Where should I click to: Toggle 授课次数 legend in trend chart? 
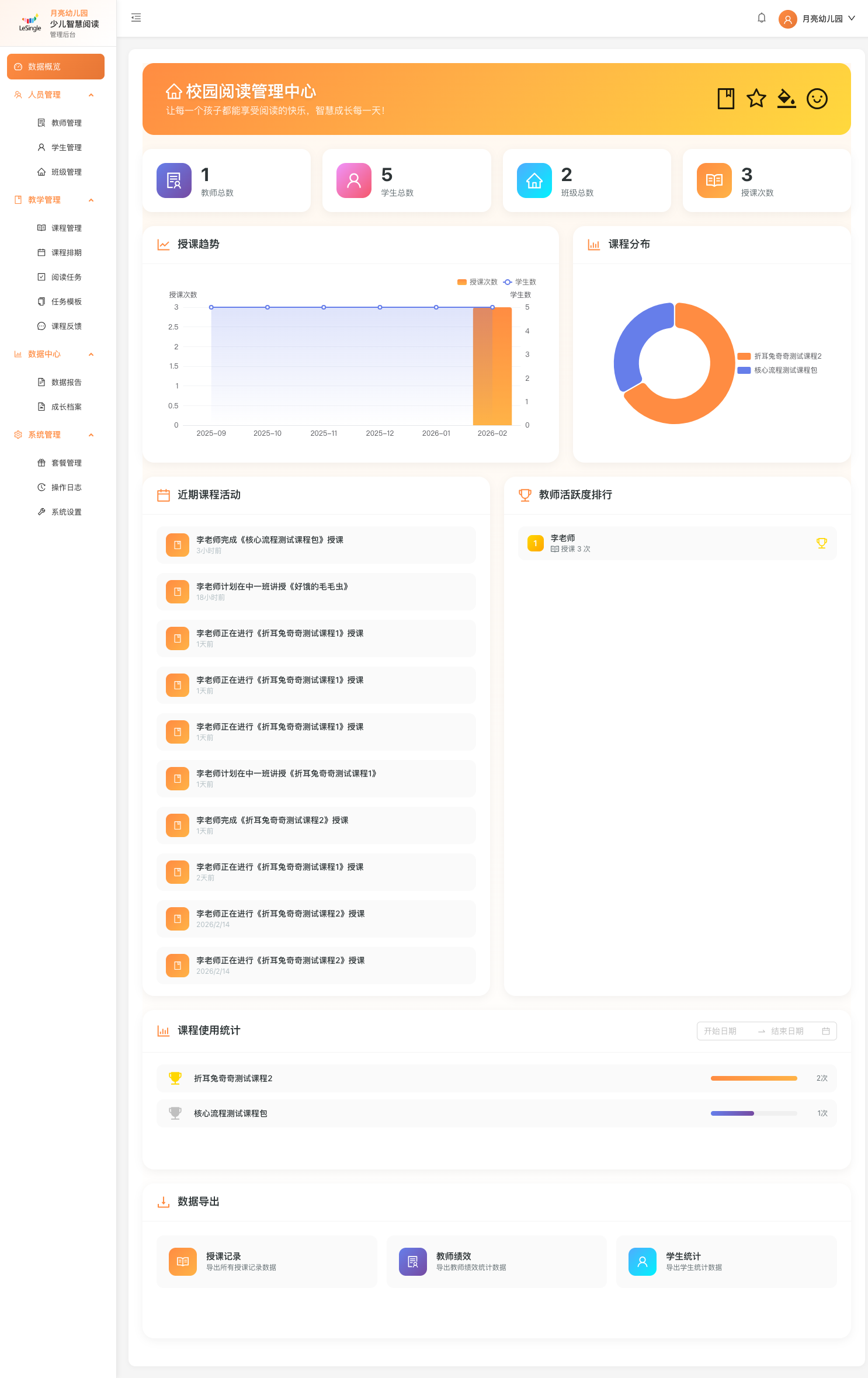[477, 282]
